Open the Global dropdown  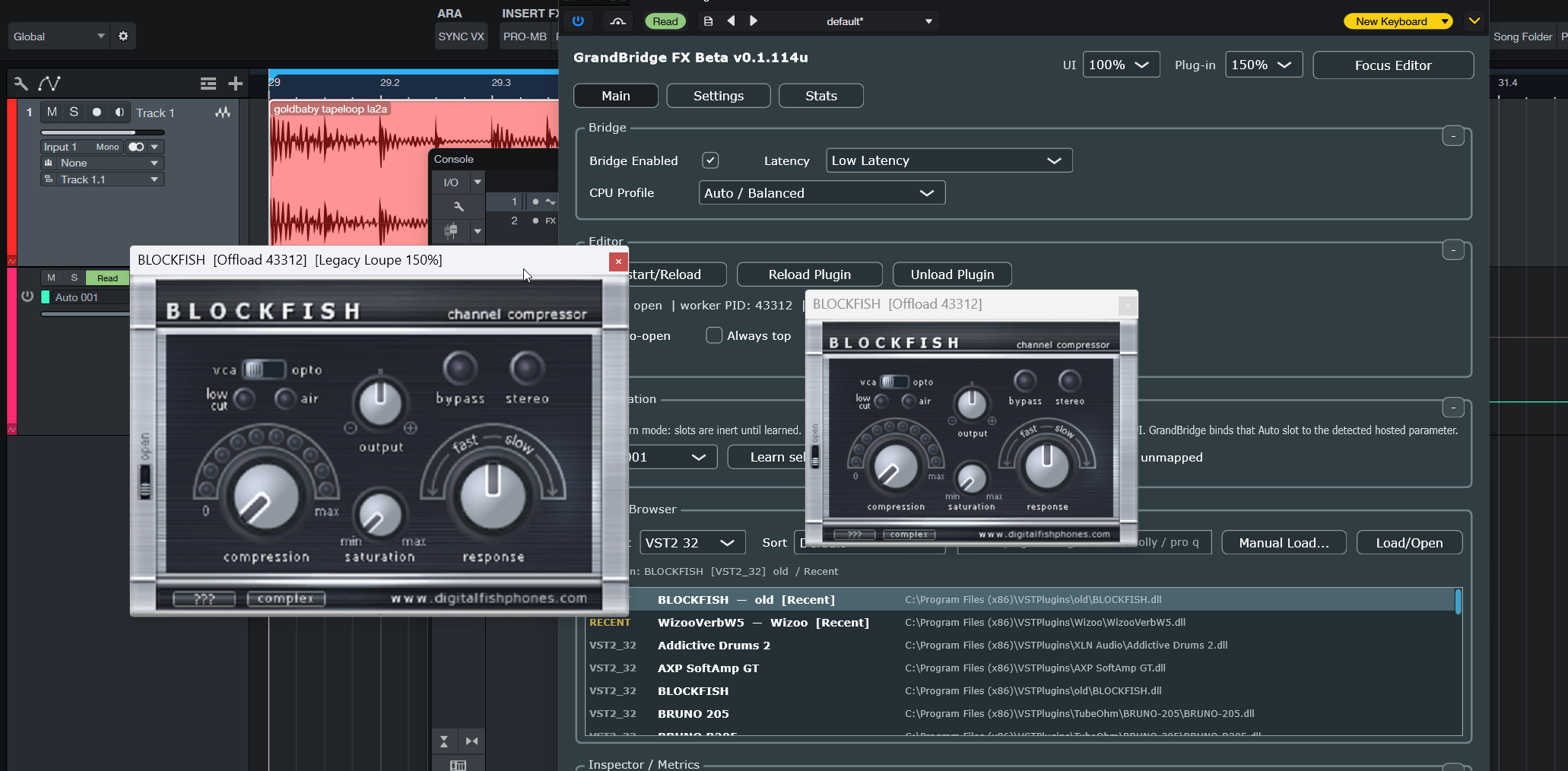59,36
